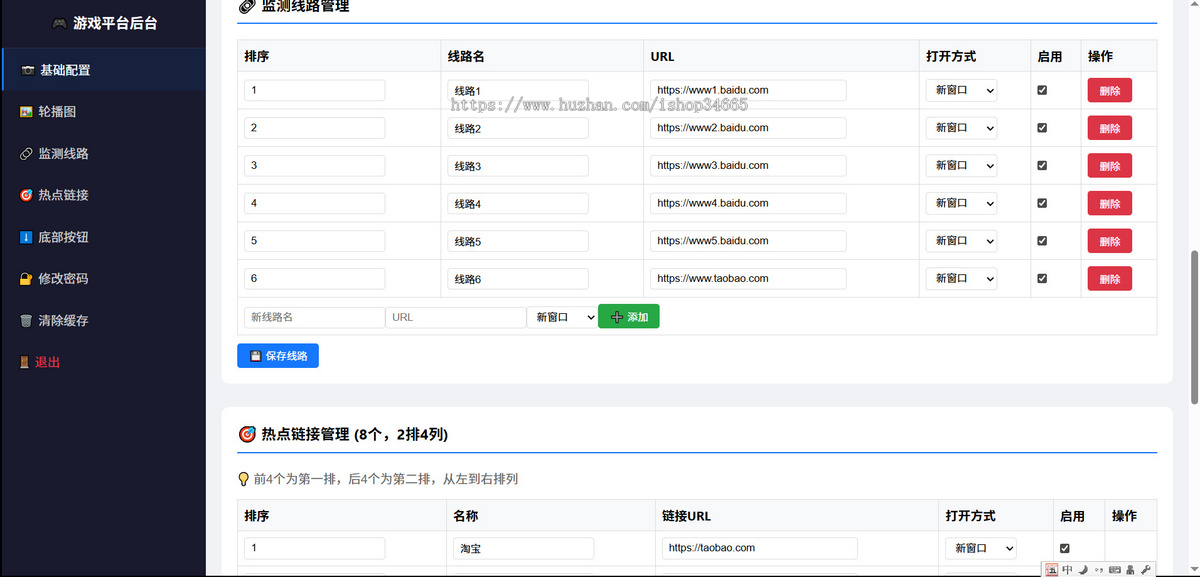Open 打开方式 dropdown for 线路3
This screenshot has height=577, width=1200.
961,165
